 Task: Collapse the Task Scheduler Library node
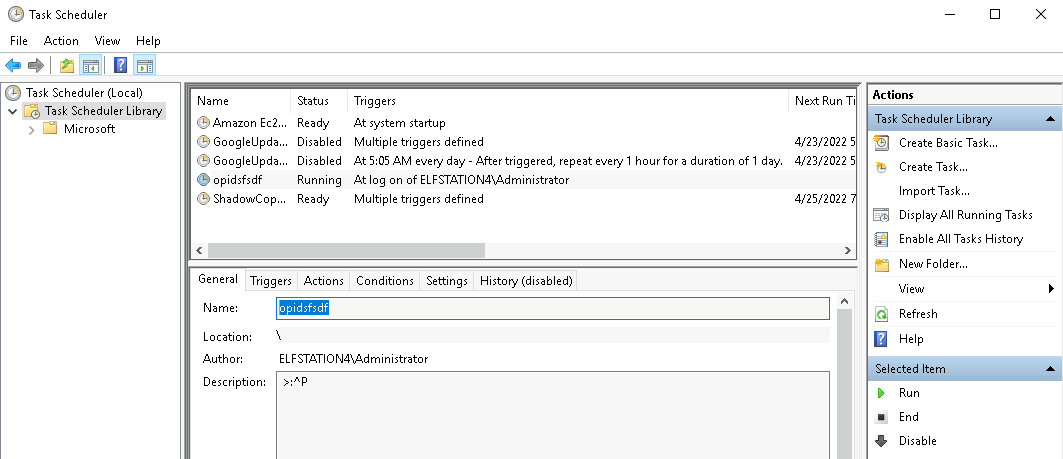click(12, 111)
